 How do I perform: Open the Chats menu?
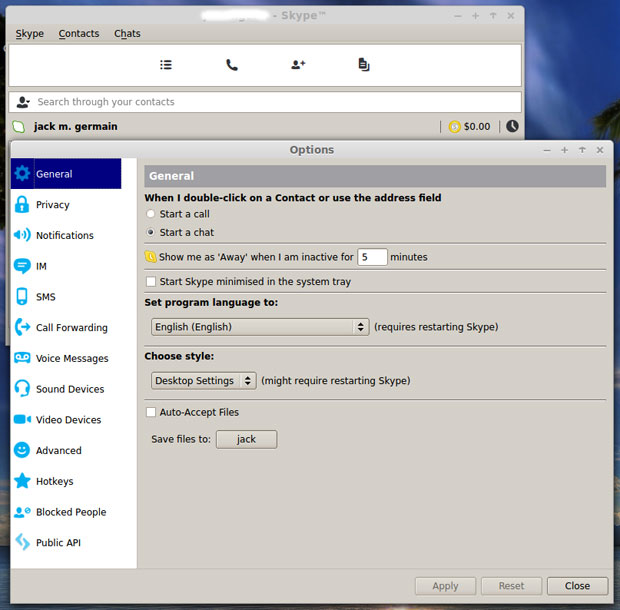(x=127, y=34)
